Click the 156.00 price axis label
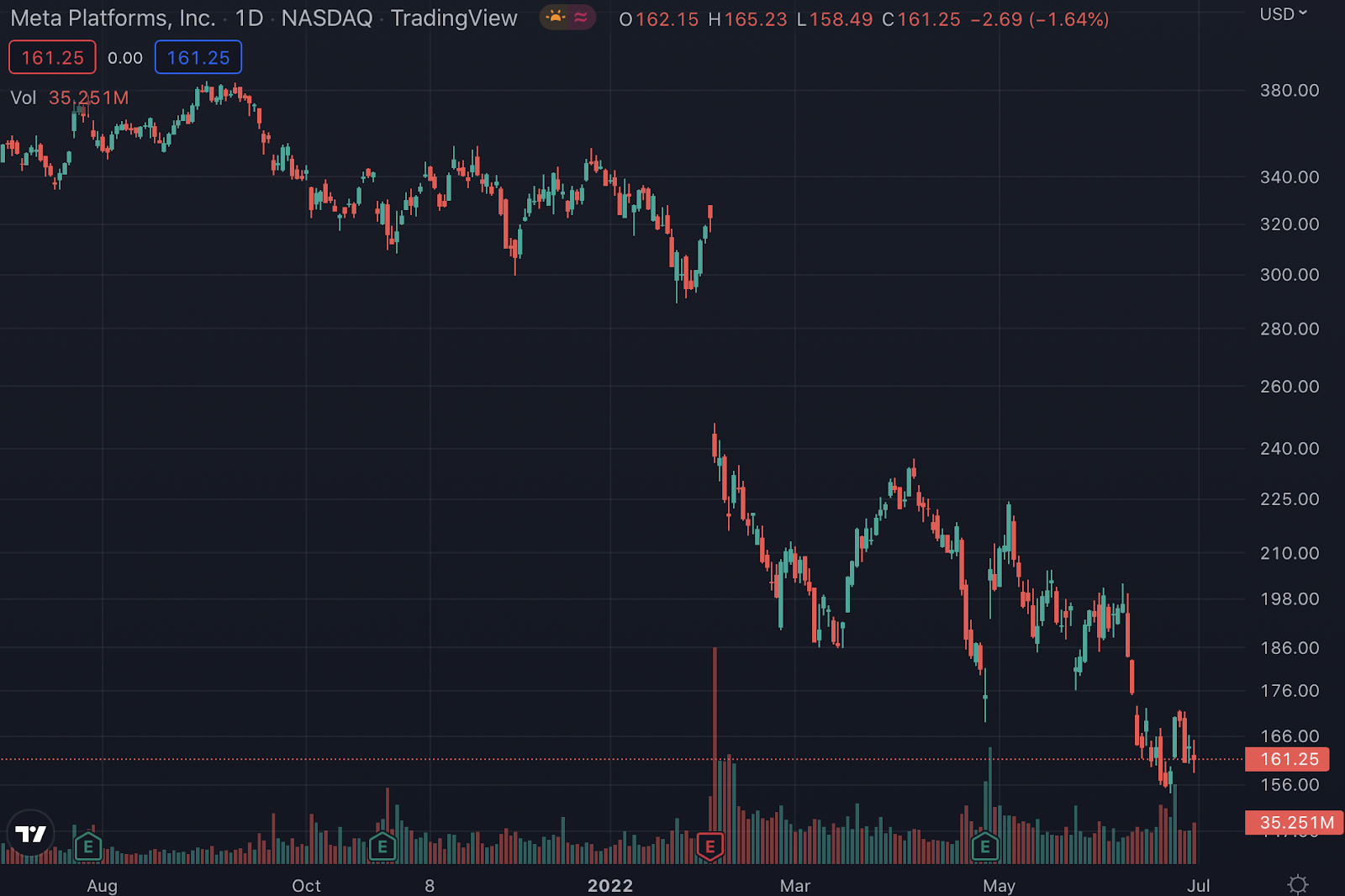 1290,784
